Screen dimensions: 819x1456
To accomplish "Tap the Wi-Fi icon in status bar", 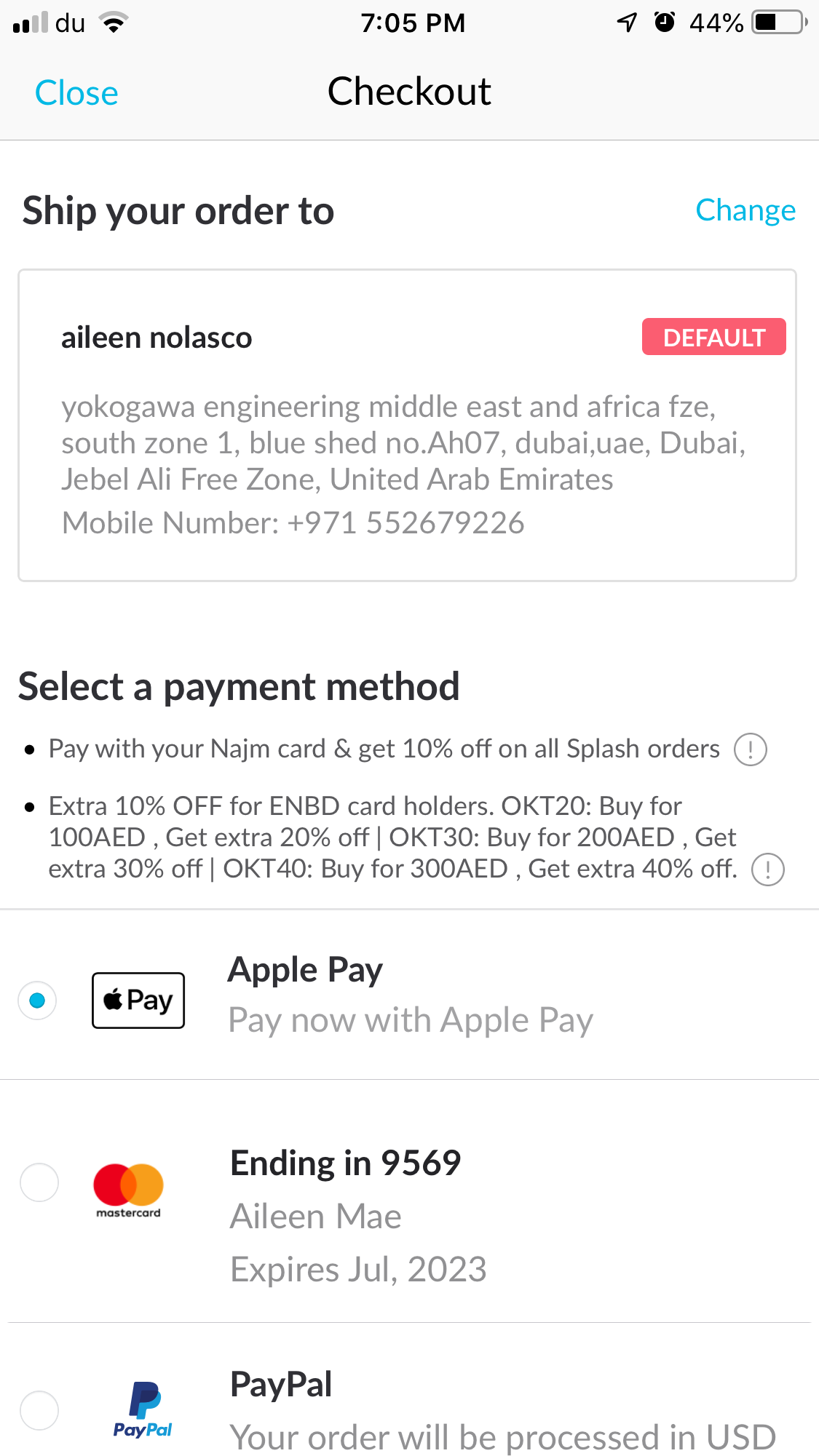I will [x=114, y=23].
